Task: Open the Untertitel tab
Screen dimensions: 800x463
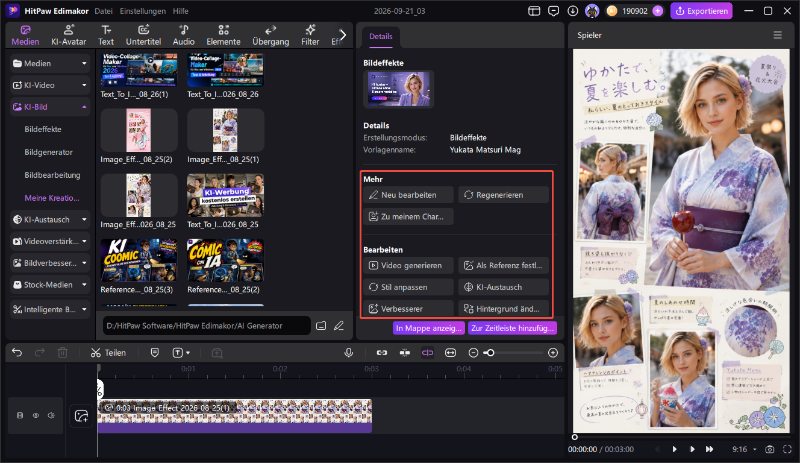Action: 143,35
